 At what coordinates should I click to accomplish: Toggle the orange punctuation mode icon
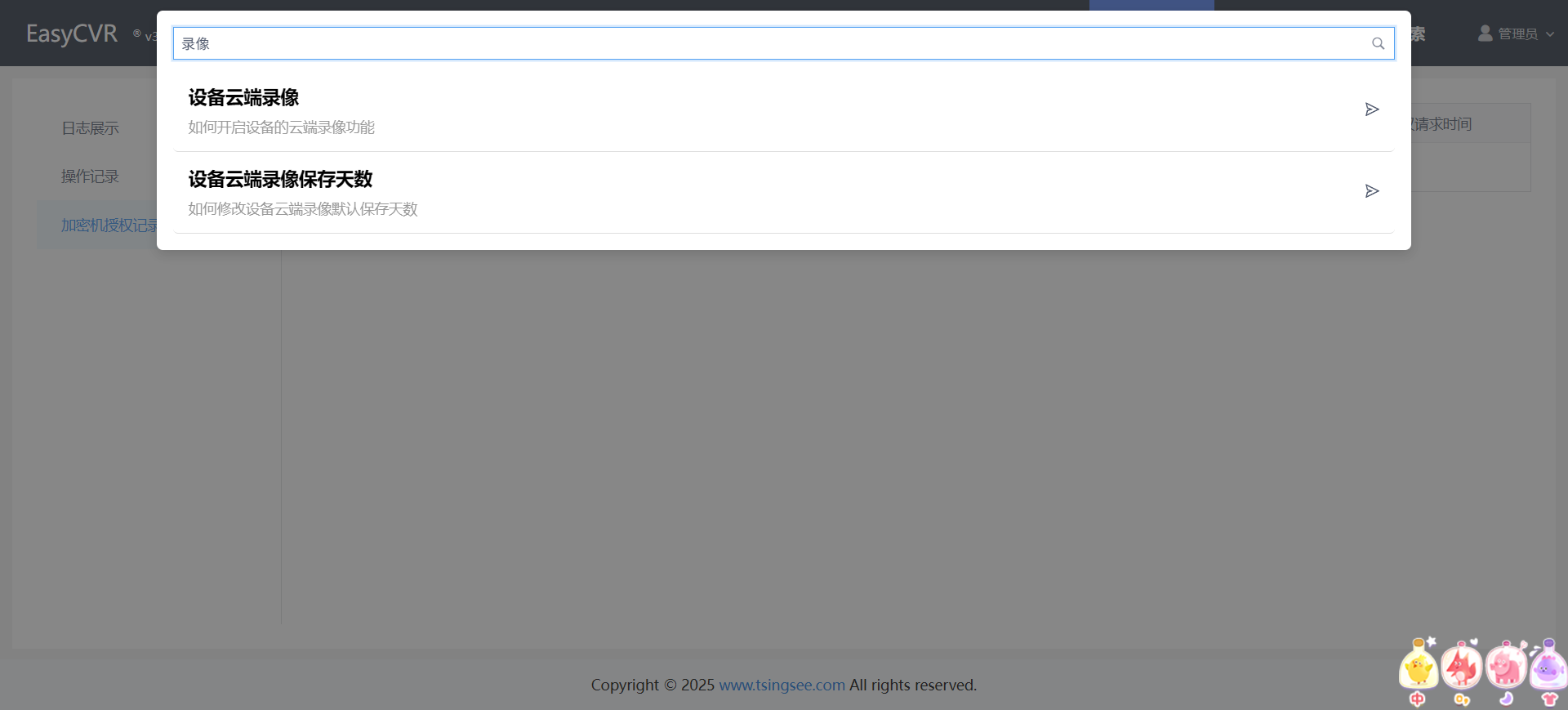click(x=1462, y=699)
